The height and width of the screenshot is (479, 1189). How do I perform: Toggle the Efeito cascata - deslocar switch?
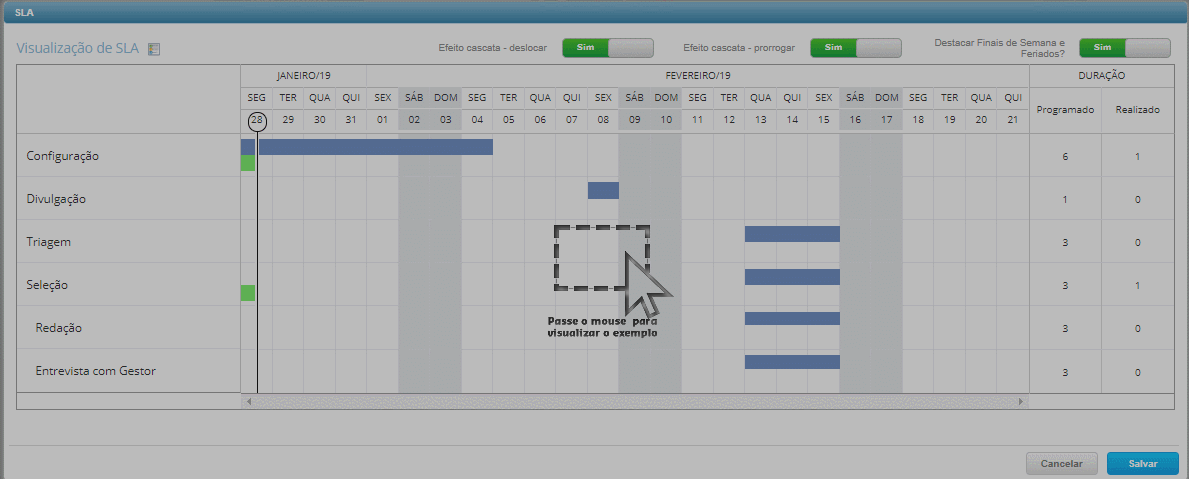click(607, 48)
